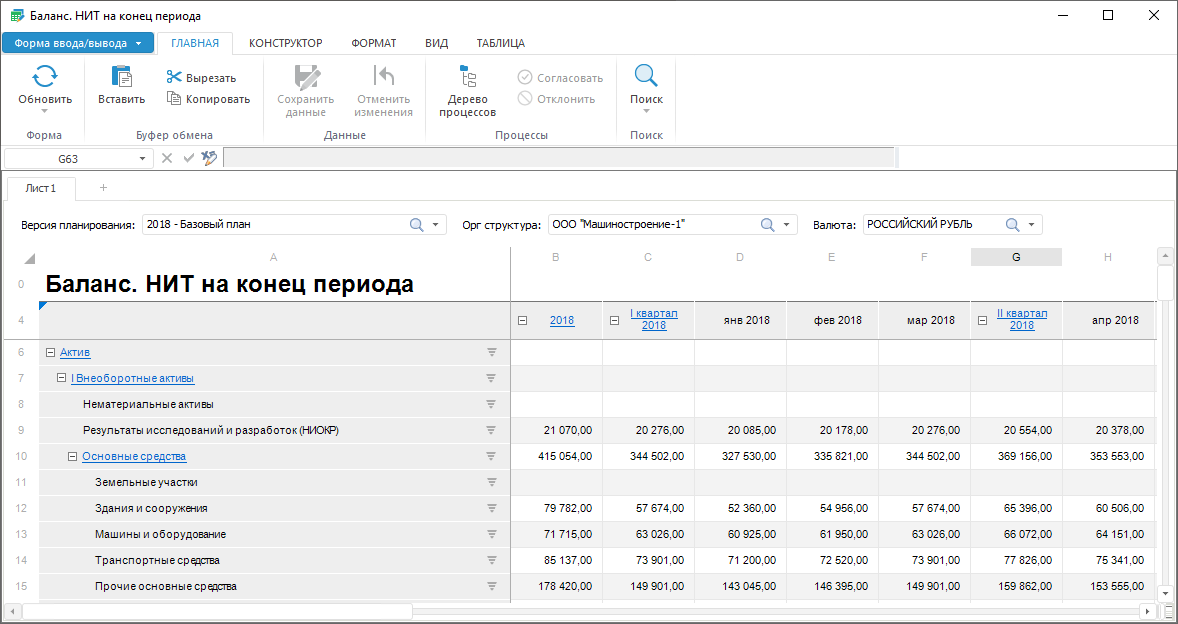The height and width of the screenshot is (624, 1178).
Task: Click the Обновить refresh icon
Action: 45,77
